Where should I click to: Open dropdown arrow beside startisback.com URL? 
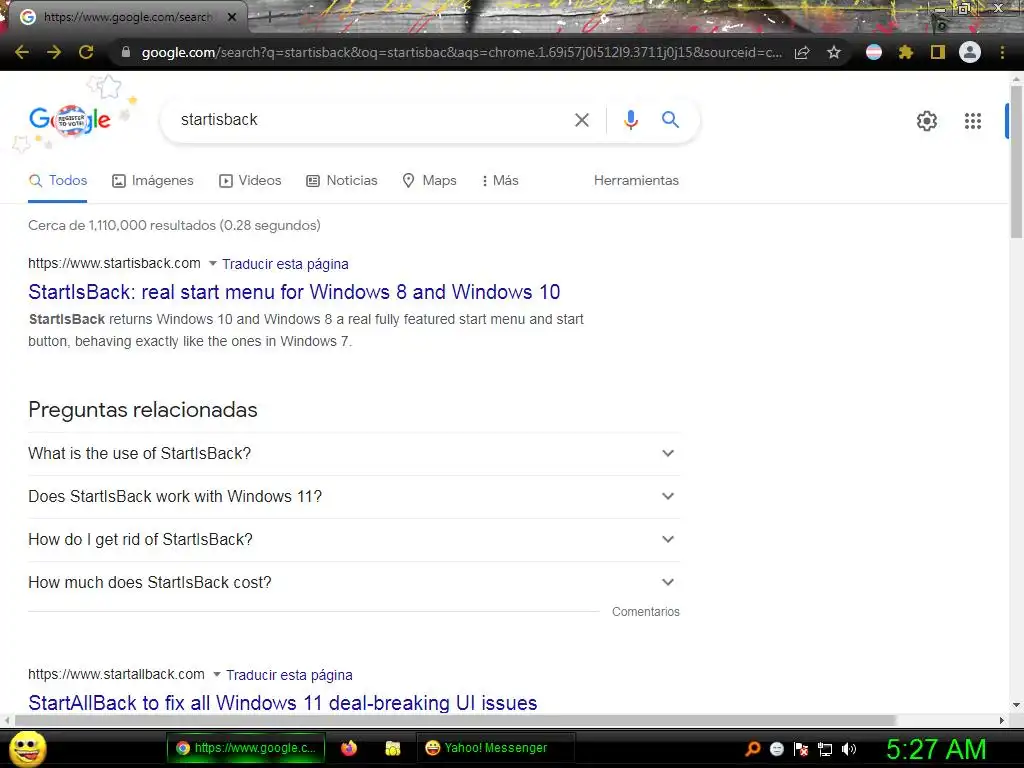click(212, 264)
